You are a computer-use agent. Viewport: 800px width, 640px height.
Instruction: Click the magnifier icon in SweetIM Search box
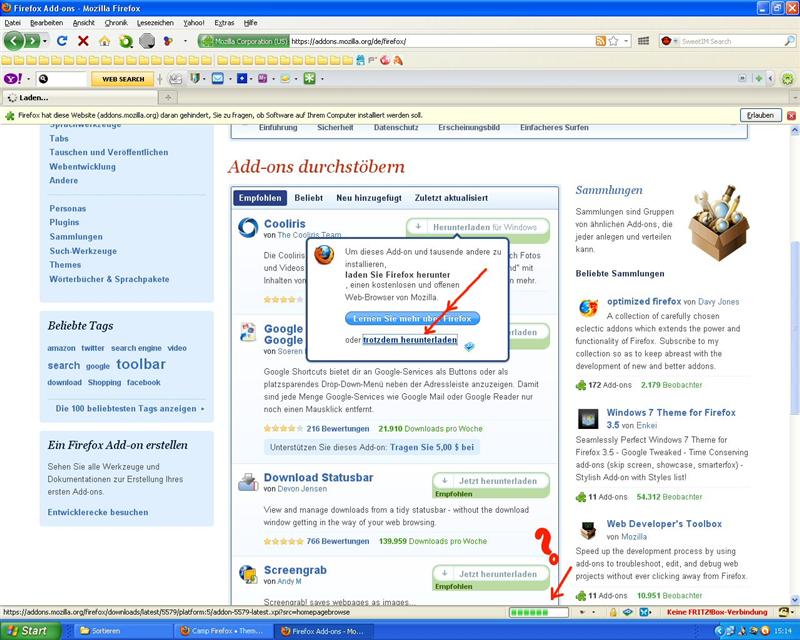coord(789,41)
